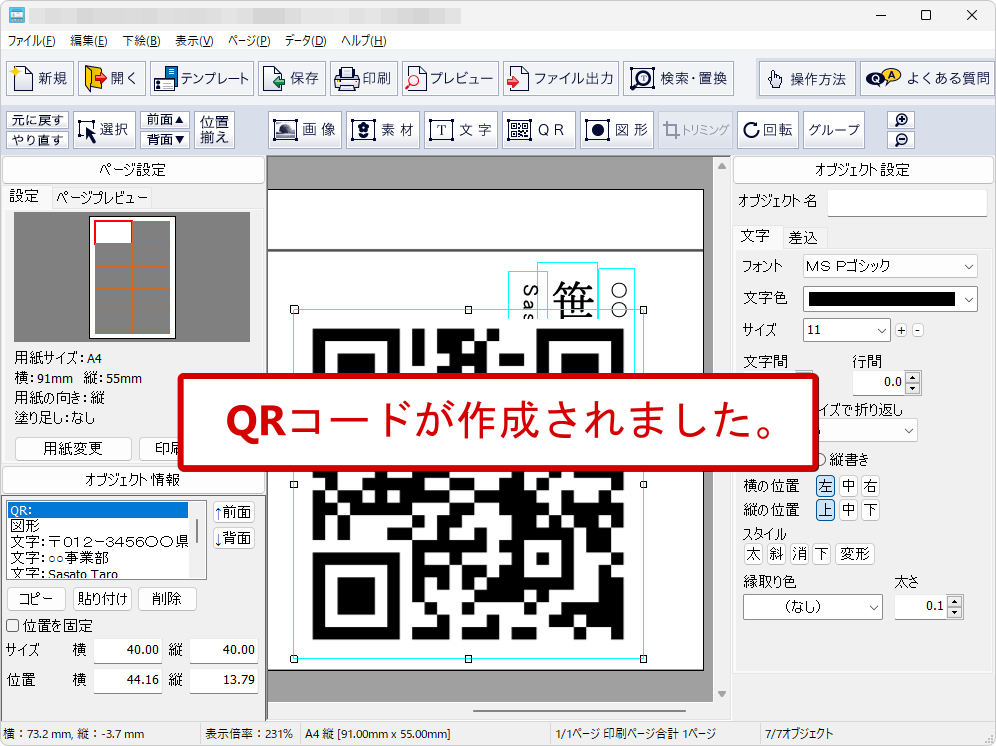Decrease outline 太さ with down arrow
Screen dimensions: 996x746
pyautogui.click(x=955, y=613)
